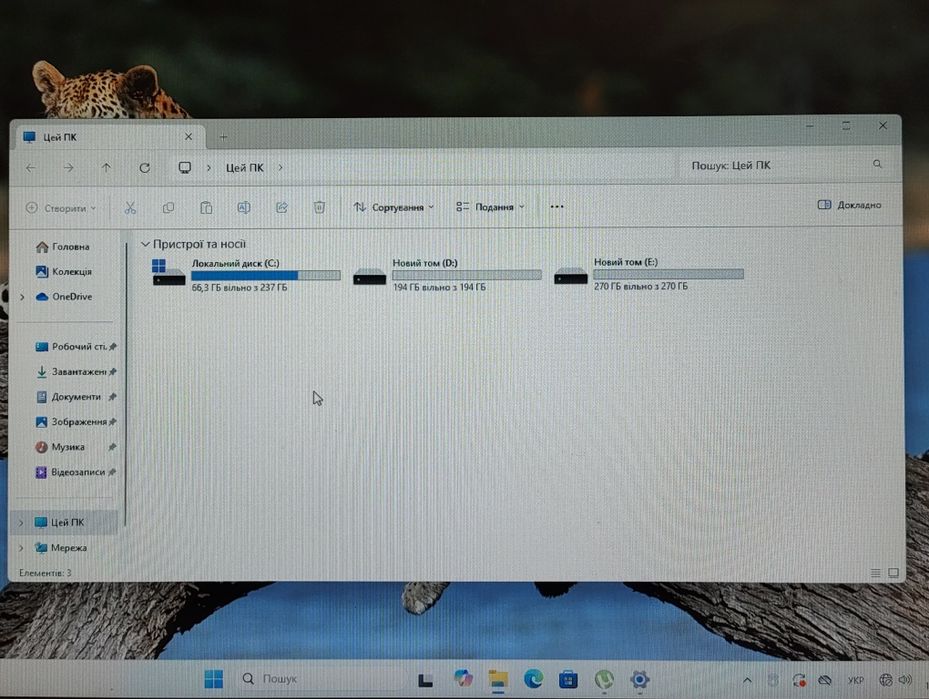The height and width of the screenshot is (699, 929).
Task: Expand the OneDrive tree node
Action: (22, 297)
